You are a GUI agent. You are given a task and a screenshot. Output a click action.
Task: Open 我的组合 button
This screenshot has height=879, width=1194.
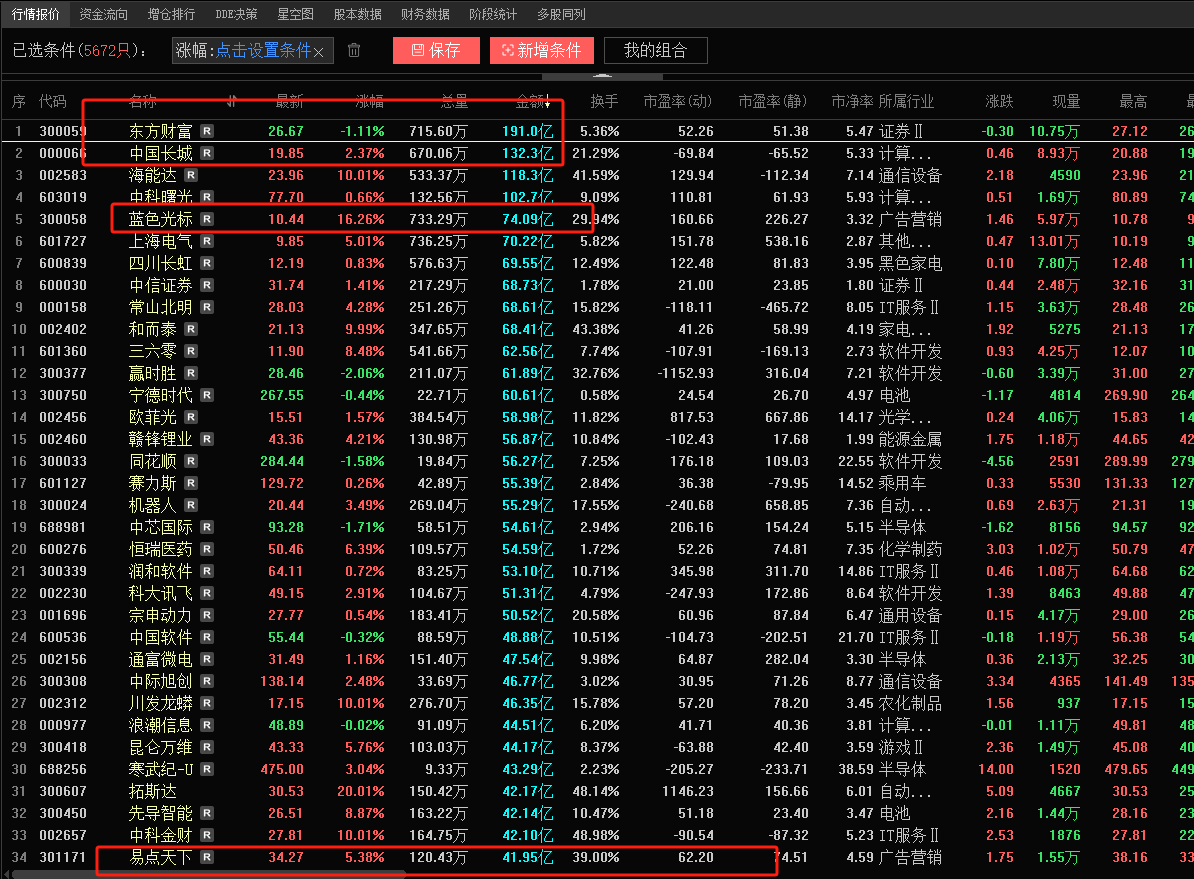pyautogui.click(x=656, y=50)
